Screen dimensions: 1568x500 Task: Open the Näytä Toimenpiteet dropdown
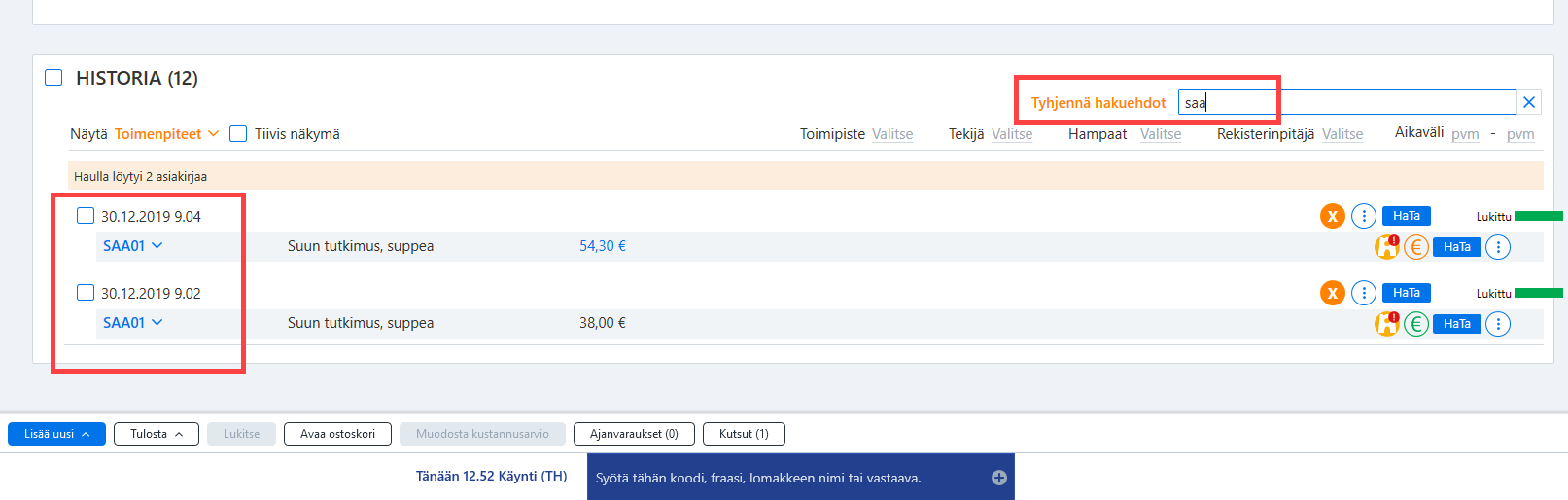click(166, 134)
